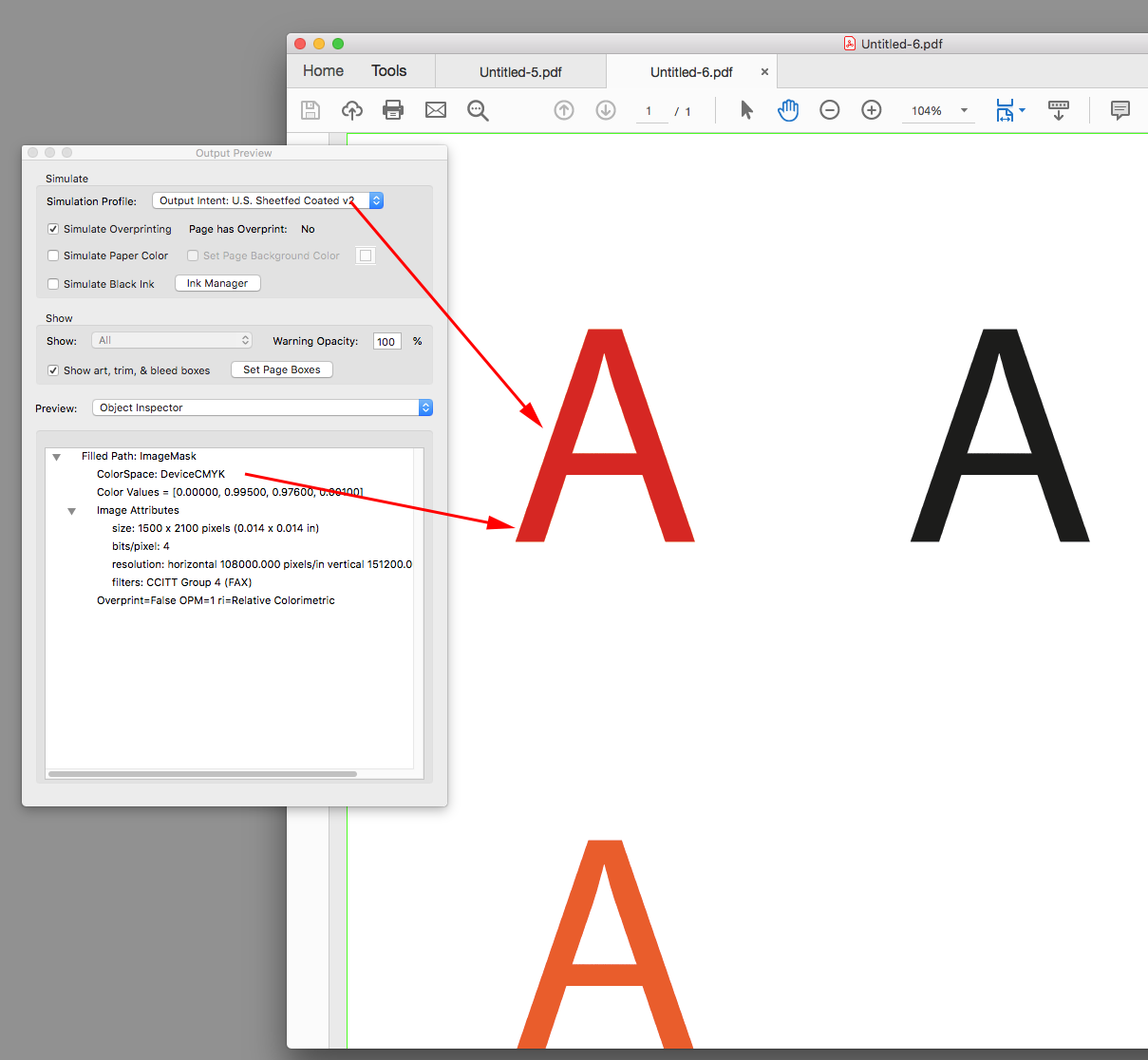This screenshot has height=1060, width=1148.
Task: Click the cloud upload icon
Action: (352, 110)
